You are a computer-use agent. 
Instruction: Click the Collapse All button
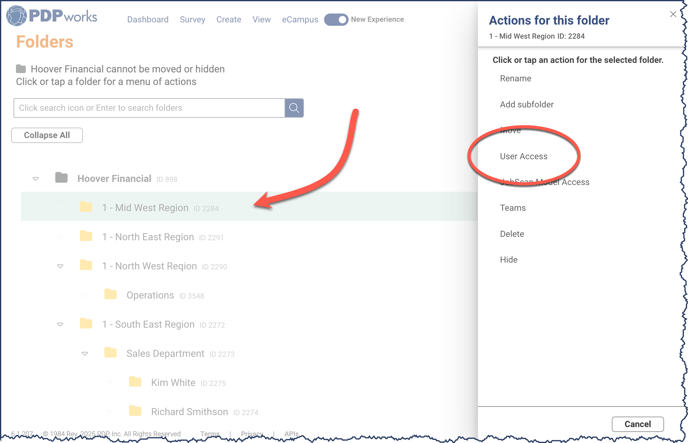click(47, 135)
